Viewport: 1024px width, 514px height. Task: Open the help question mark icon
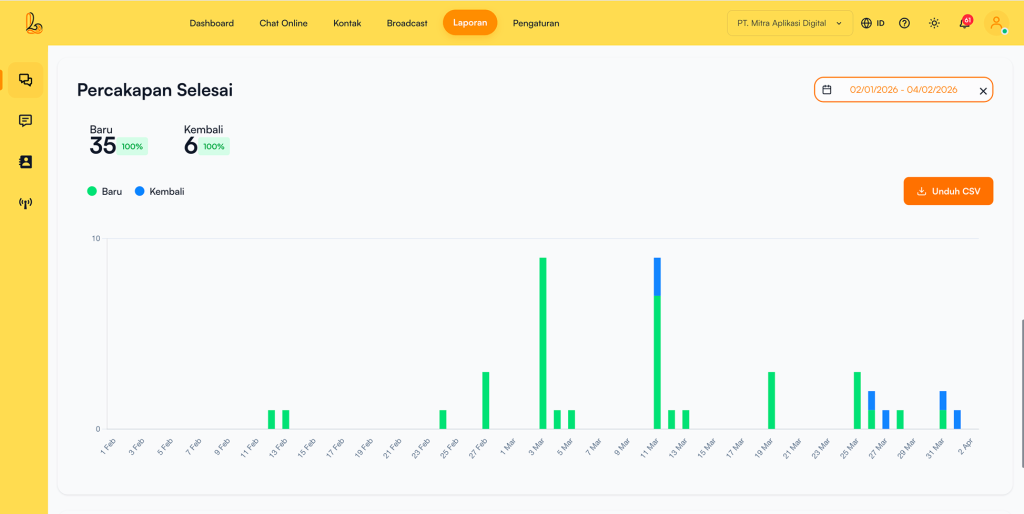[904, 23]
